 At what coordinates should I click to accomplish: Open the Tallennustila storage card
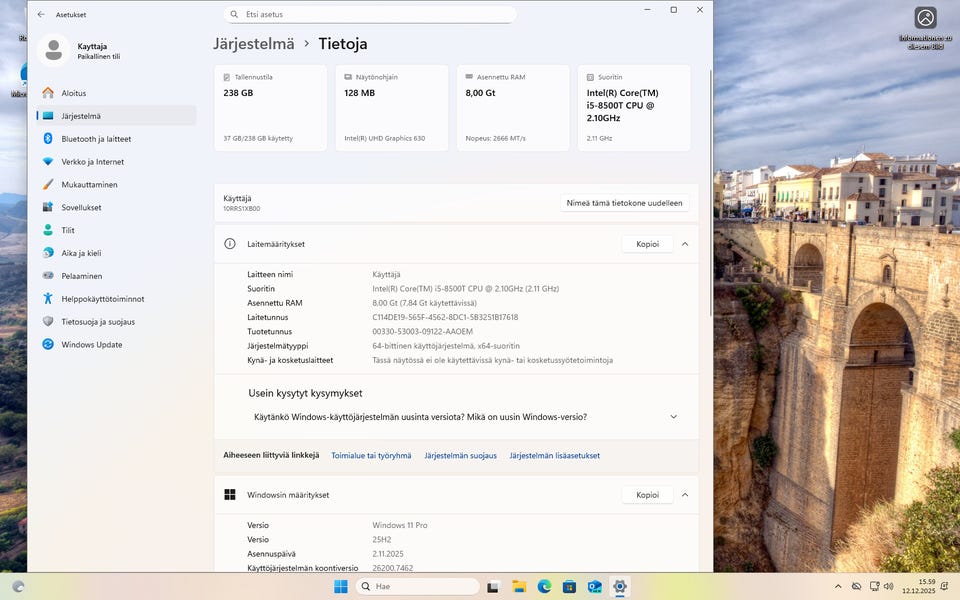(270, 108)
